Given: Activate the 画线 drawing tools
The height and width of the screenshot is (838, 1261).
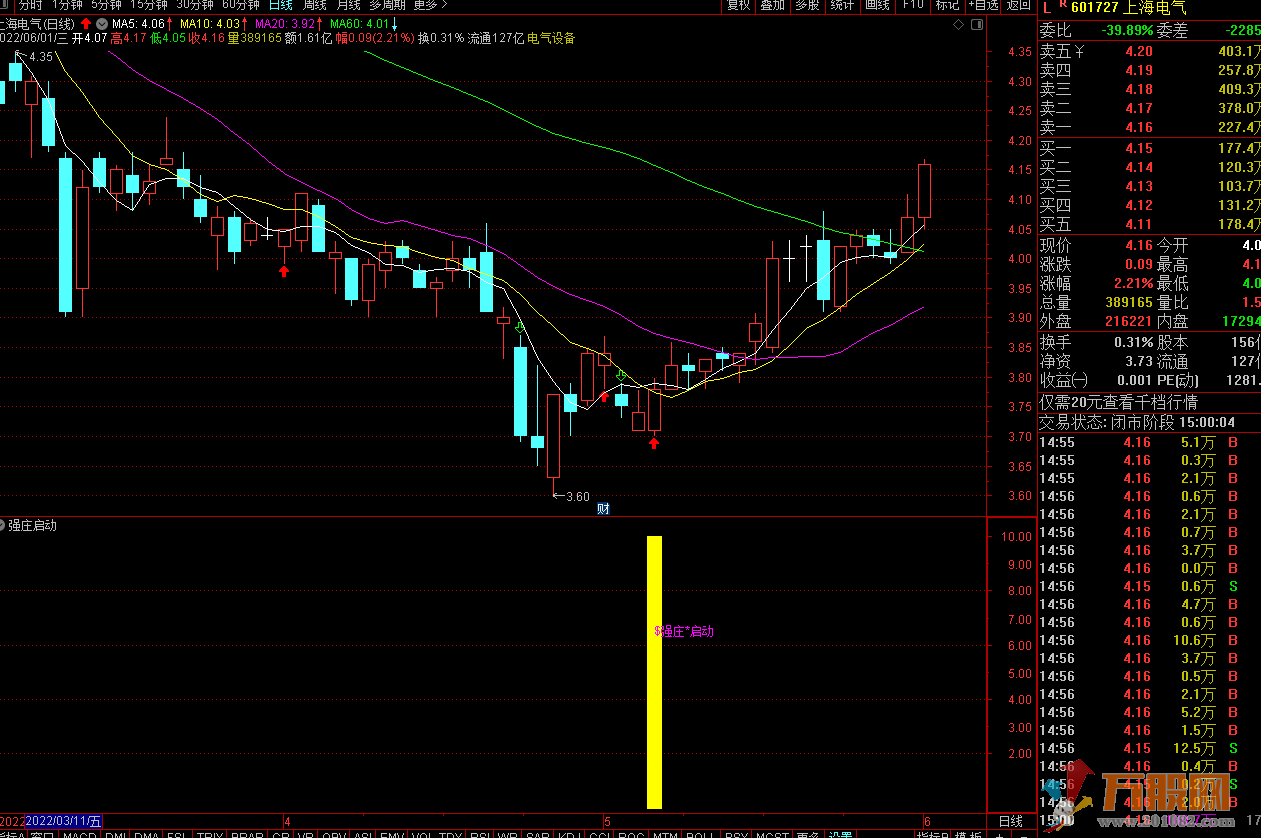Looking at the screenshot, I should pos(877,5).
